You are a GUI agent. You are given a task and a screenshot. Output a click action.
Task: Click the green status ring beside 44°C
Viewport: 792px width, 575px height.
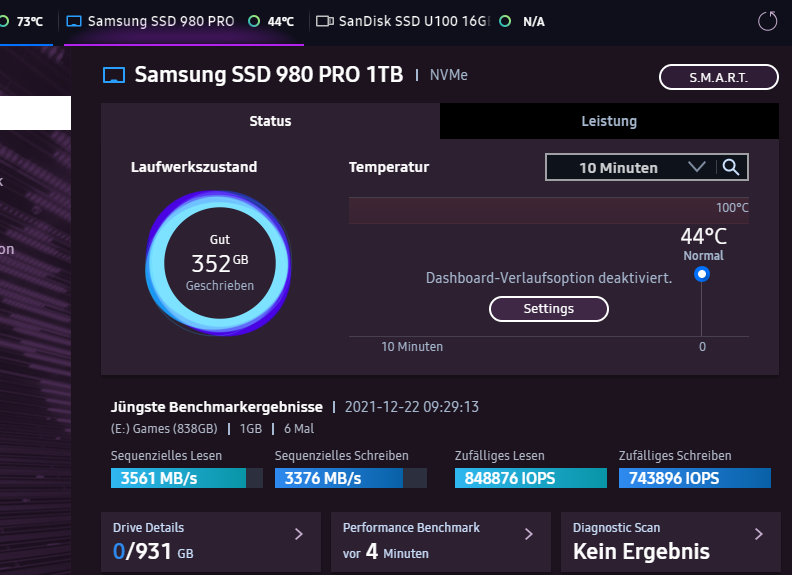click(x=254, y=21)
